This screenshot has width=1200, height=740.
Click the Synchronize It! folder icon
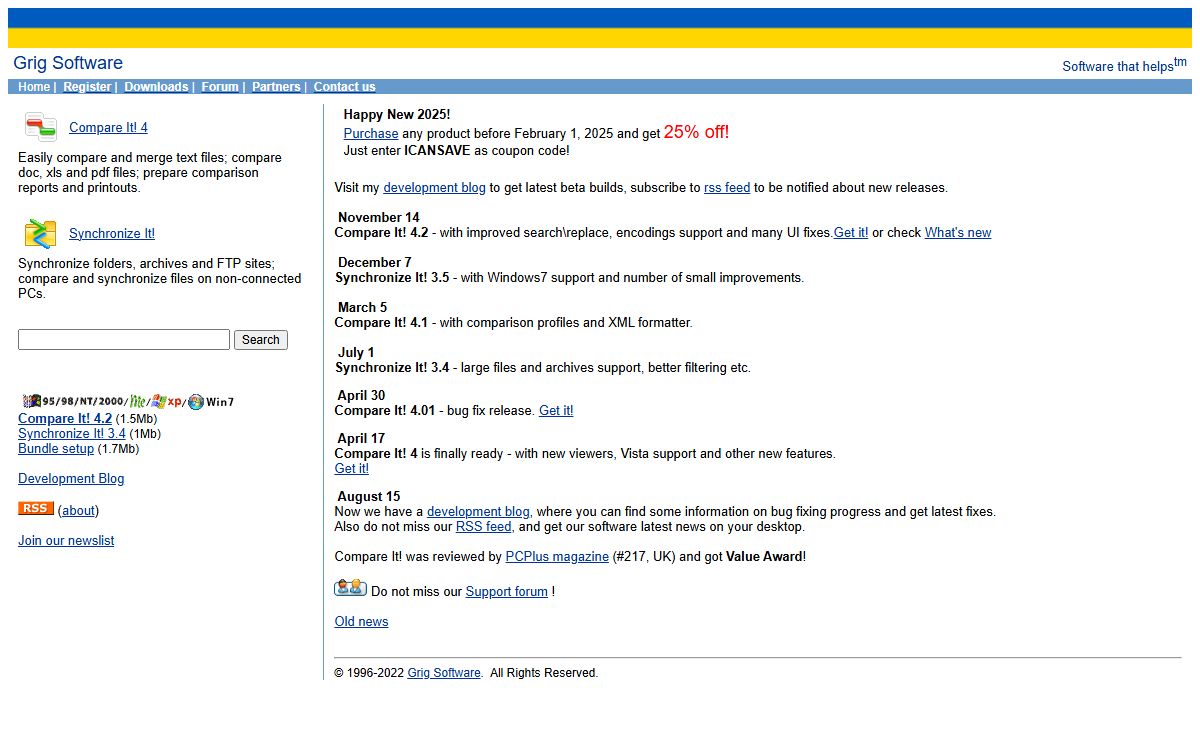(x=41, y=233)
